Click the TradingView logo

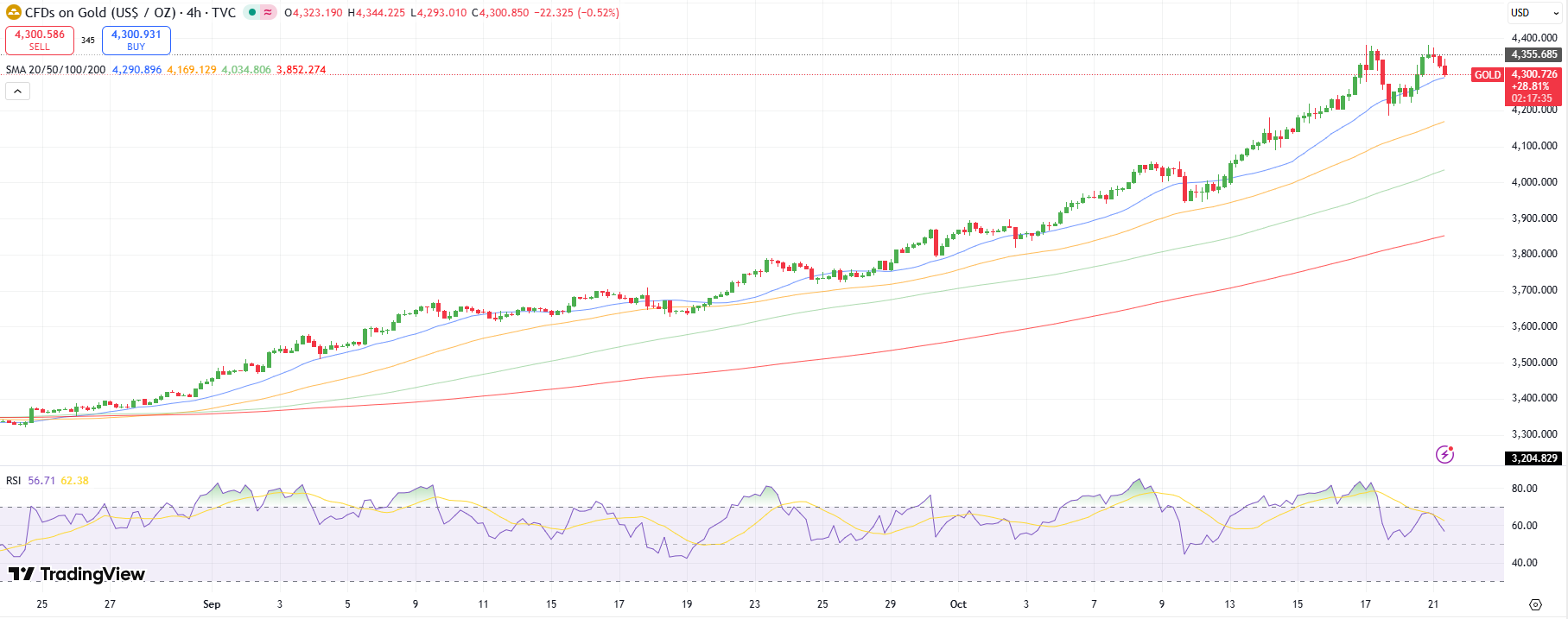tap(77, 574)
